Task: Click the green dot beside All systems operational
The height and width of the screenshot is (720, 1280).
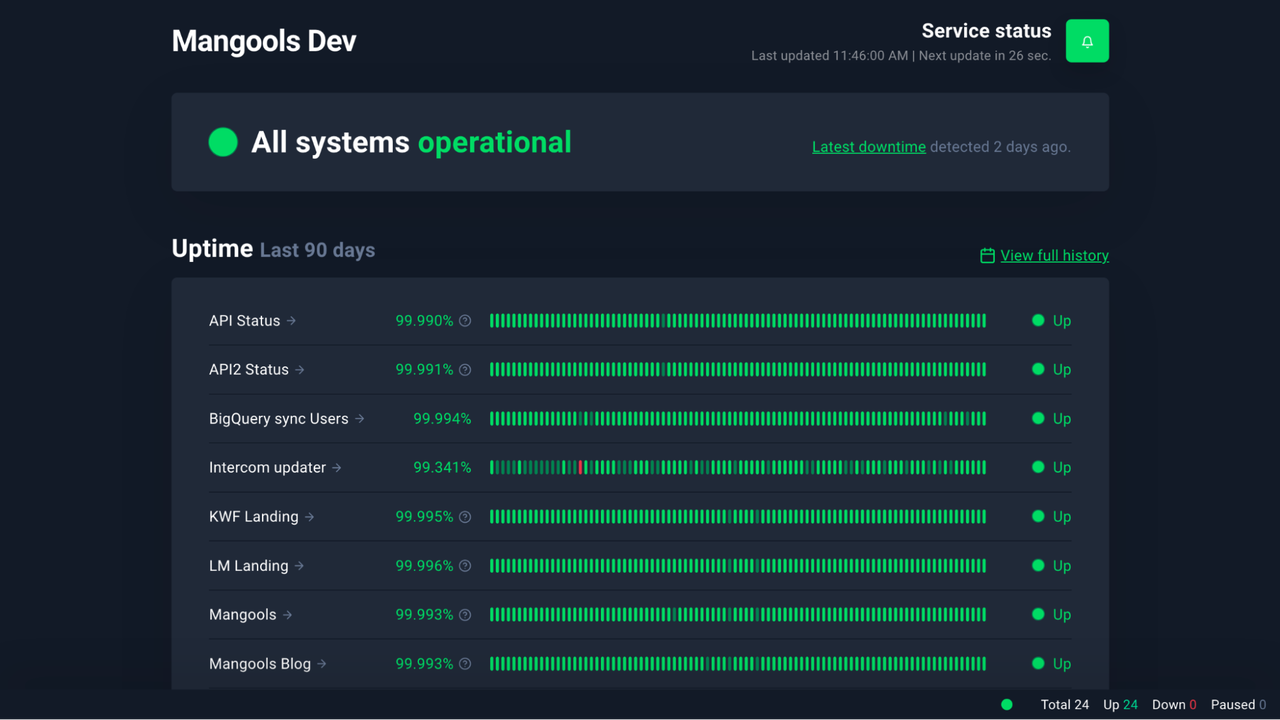Action: click(223, 142)
